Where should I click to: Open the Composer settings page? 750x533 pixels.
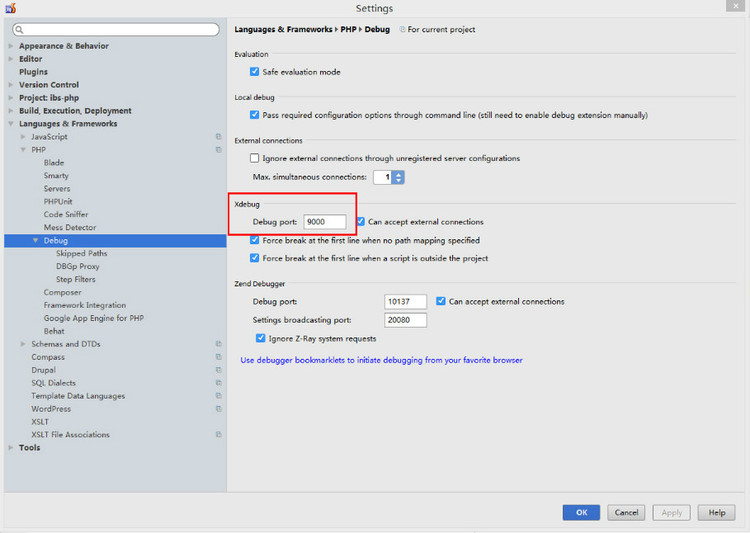coord(63,293)
